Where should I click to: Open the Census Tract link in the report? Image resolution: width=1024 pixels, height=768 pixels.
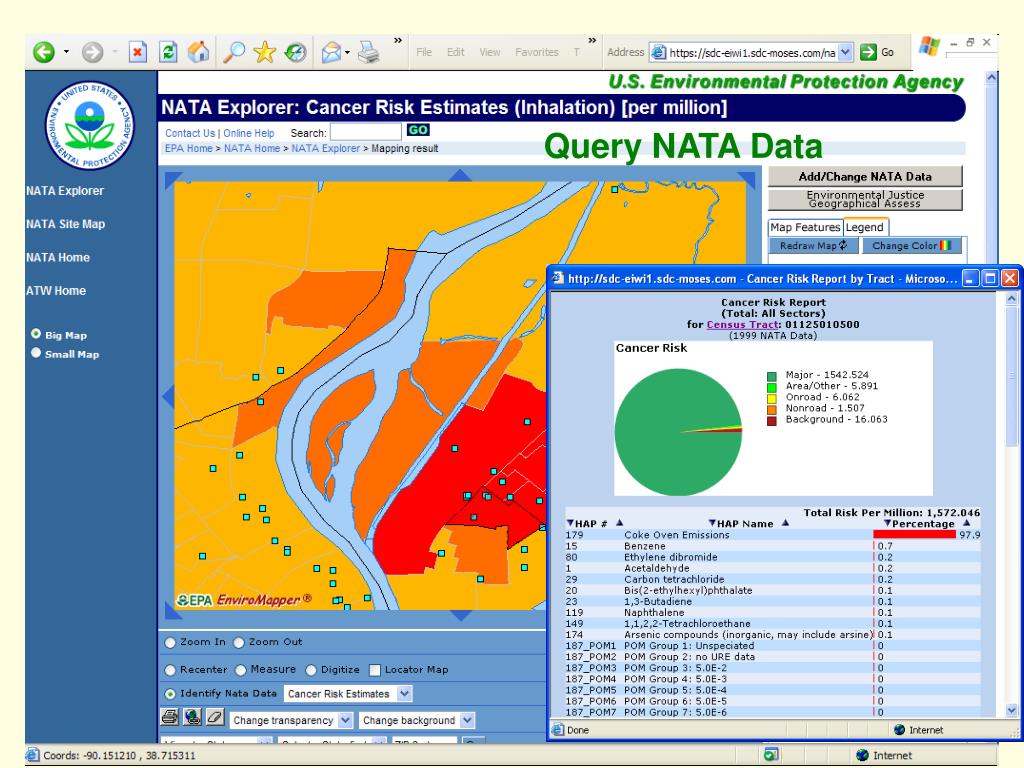(743, 325)
